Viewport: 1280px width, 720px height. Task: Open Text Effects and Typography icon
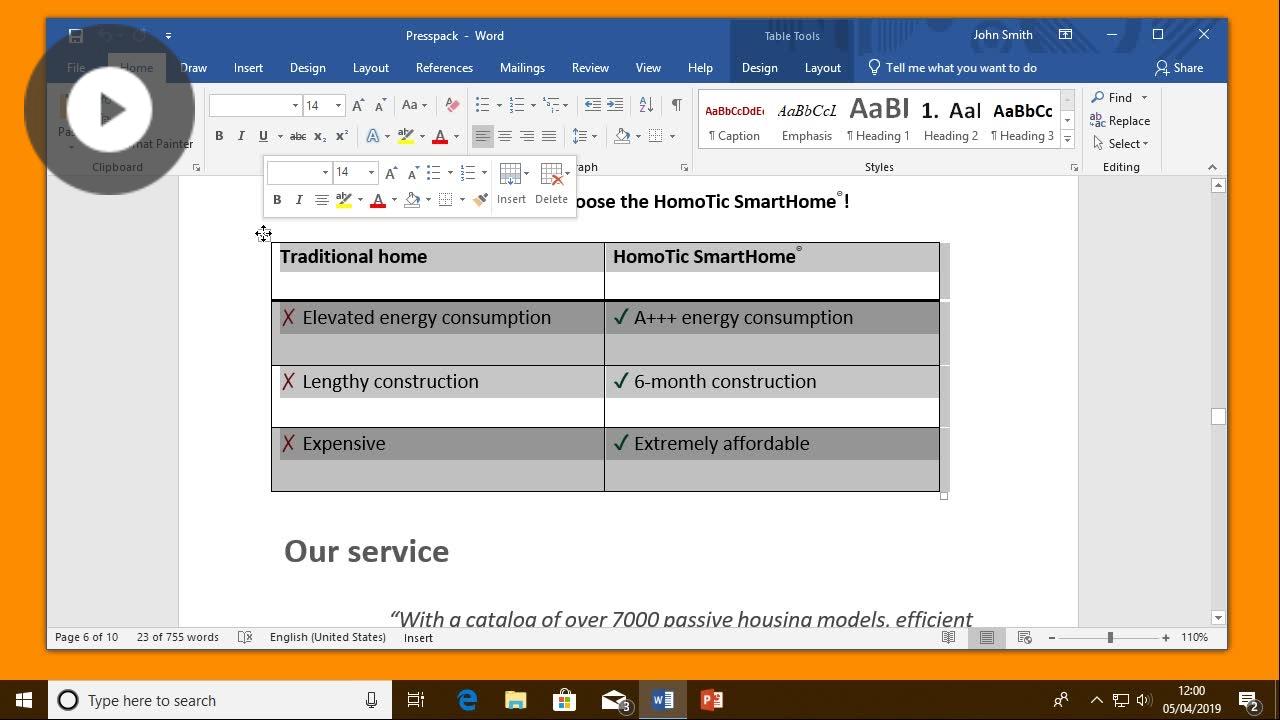coord(371,136)
